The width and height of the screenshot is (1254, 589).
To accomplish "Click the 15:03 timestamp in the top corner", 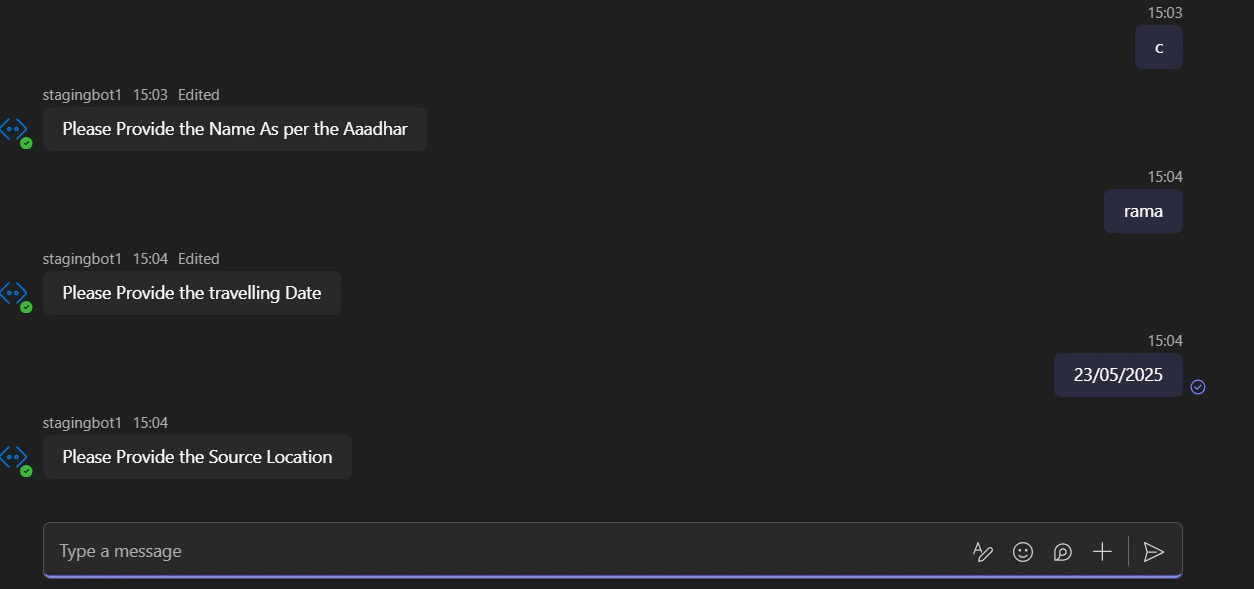I will pos(1166,13).
